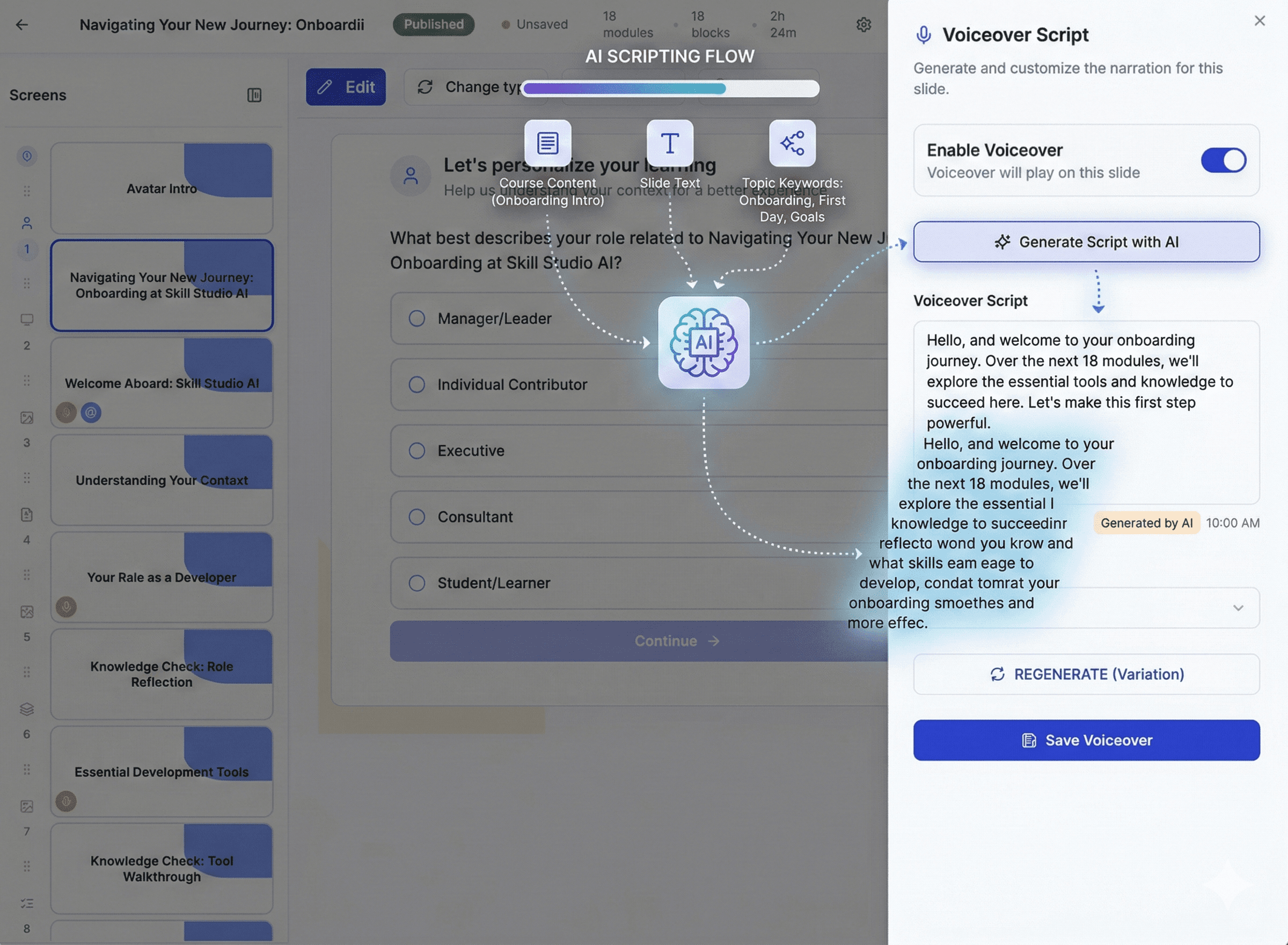Click the Save Voiceover button
The height and width of the screenshot is (945, 1288).
click(1086, 741)
